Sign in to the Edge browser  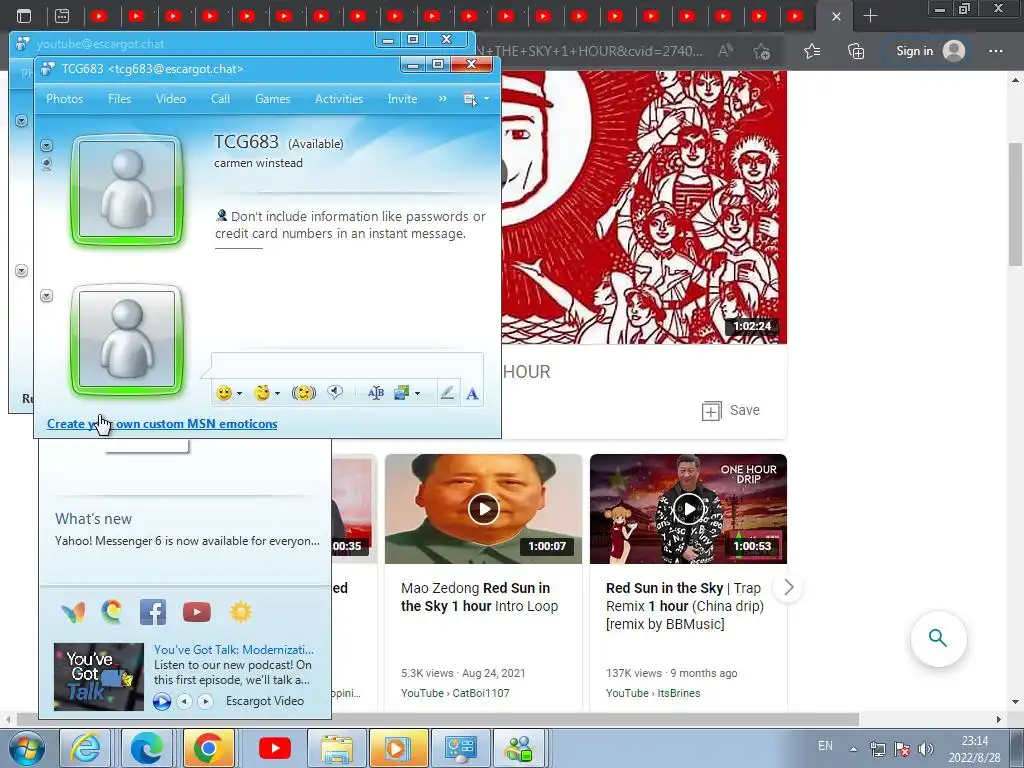pos(930,51)
